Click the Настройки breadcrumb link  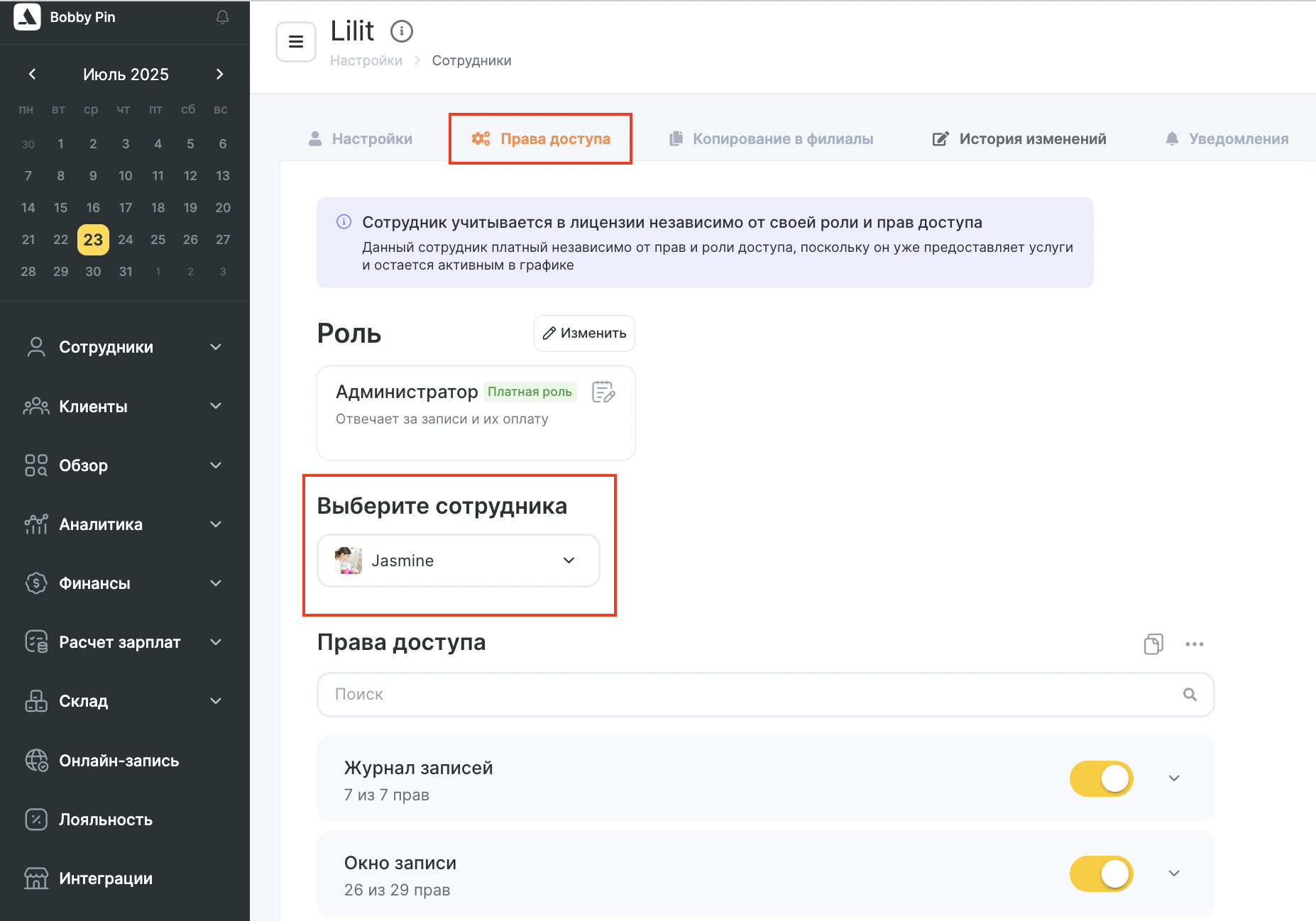click(x=366, y=60)
